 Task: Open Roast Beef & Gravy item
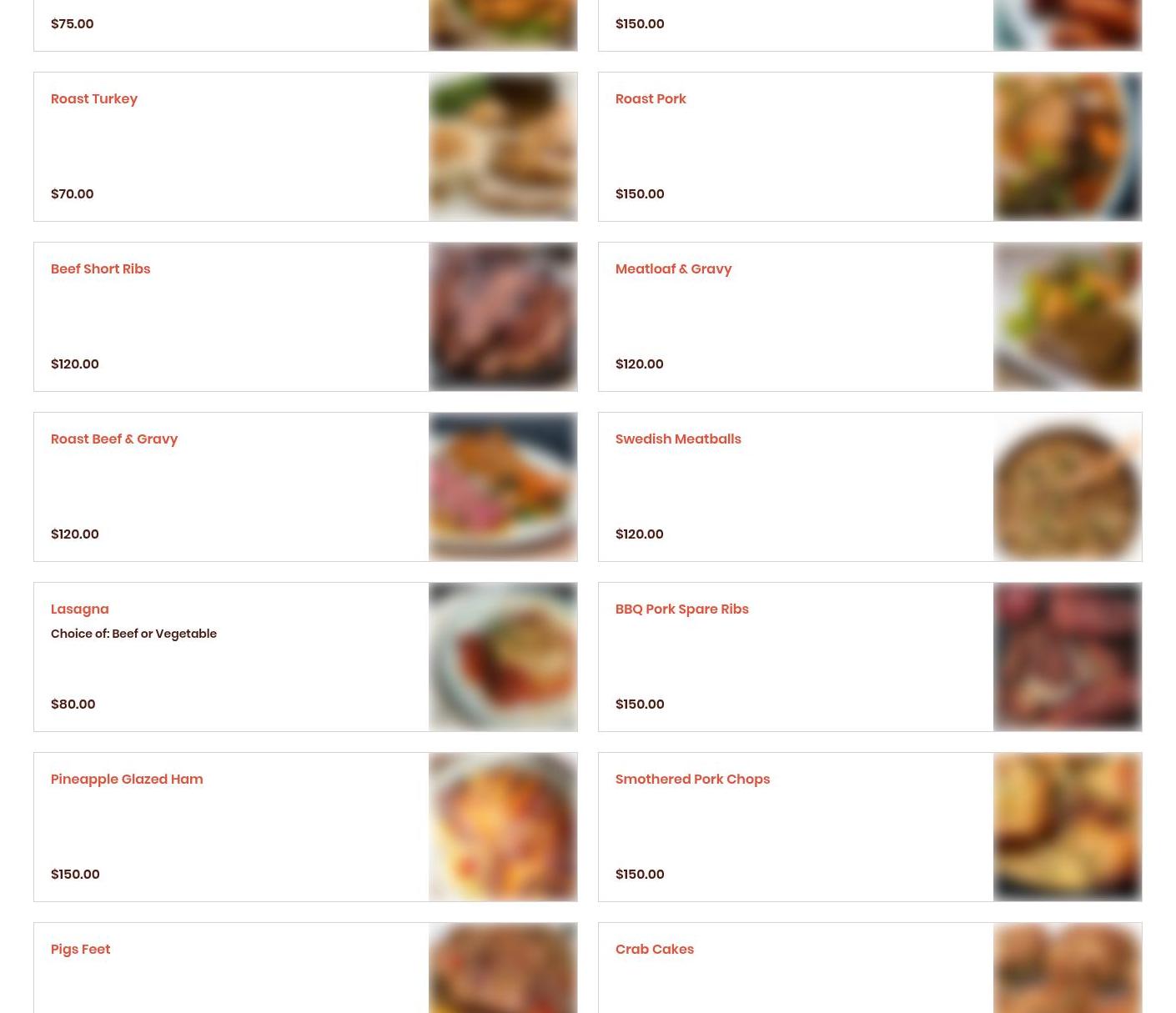[x=305, y=487]
